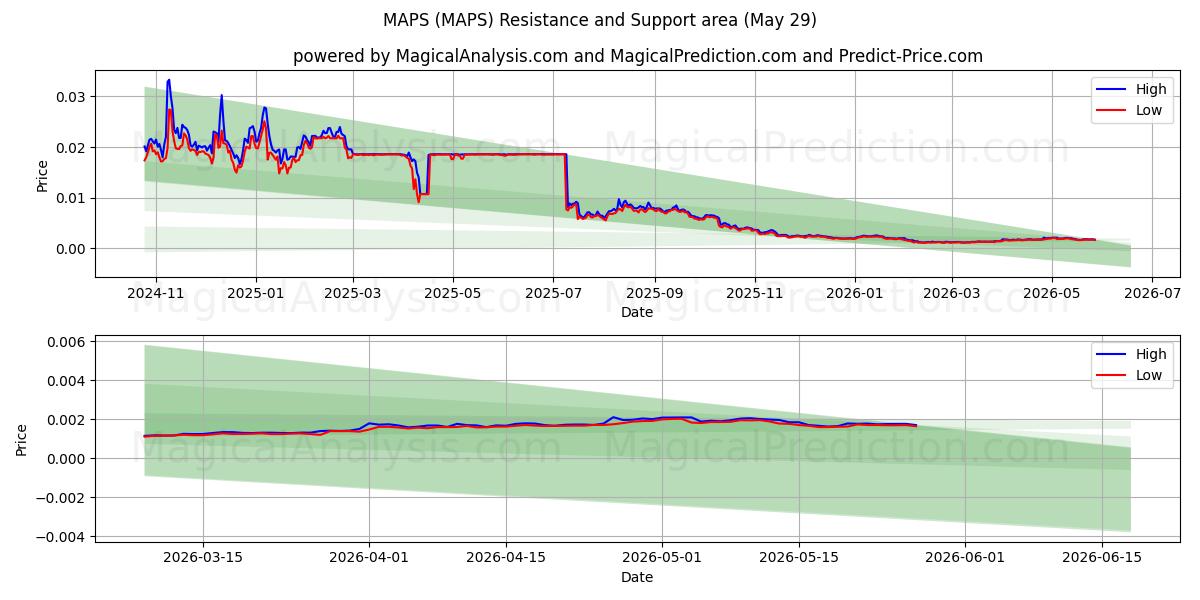Click the November 2024 price spike peak in top chart
Image resolution: width=1200 pixels, height=600 pixels.
pyautogui.click(x=168, y=80)
